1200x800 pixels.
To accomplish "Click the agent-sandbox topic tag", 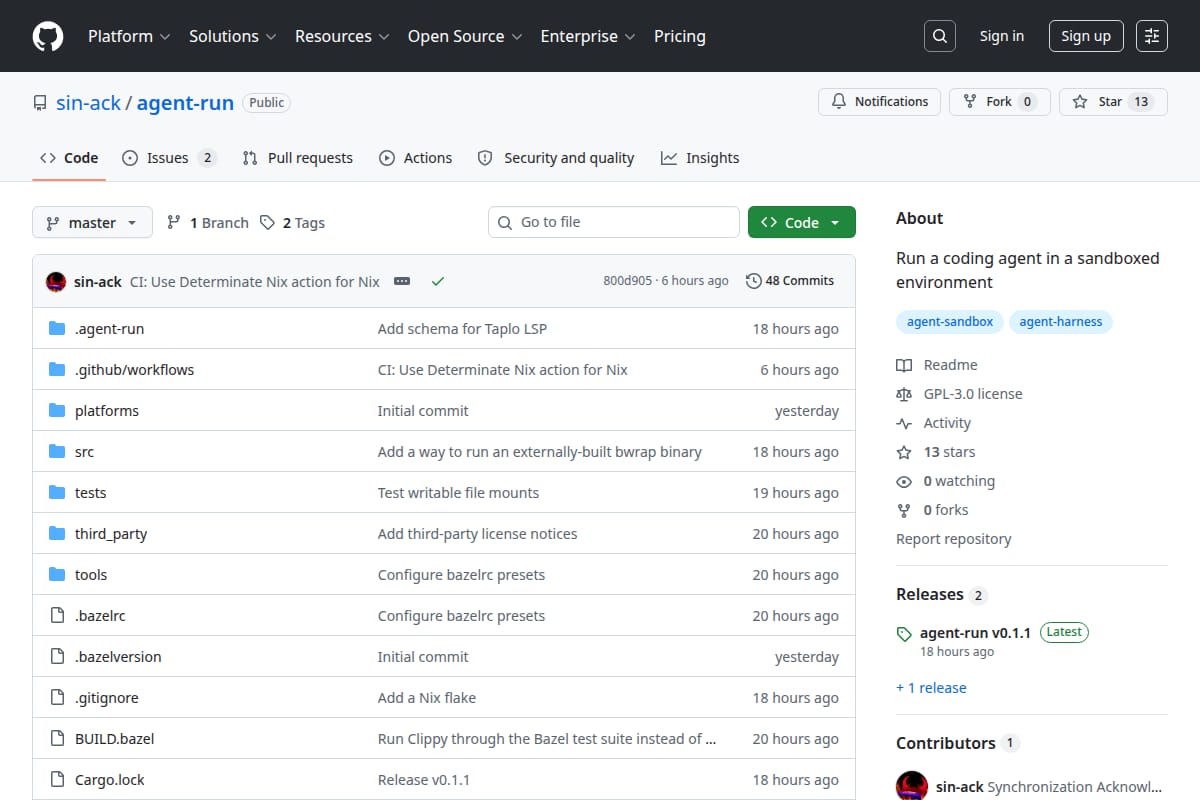I will [950, 322].
